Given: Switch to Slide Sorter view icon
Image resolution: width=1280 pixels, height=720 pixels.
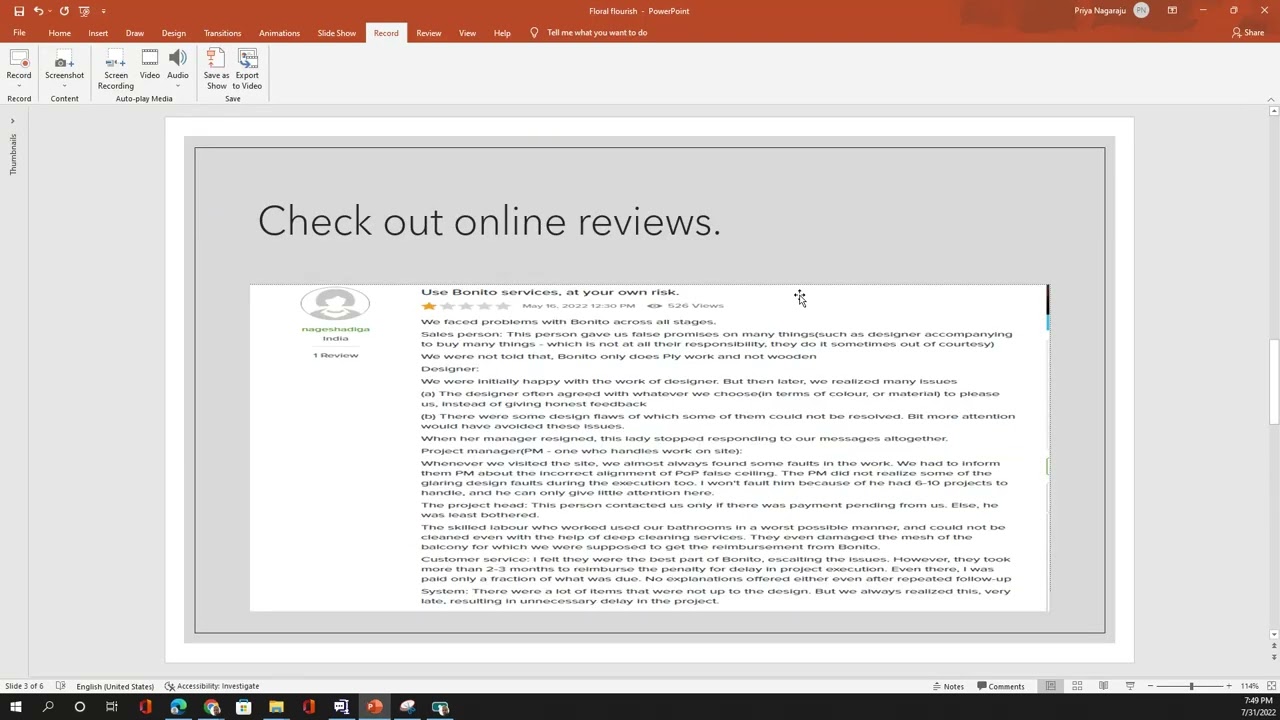Looking at the screenshot, I should tap(1077, 686).
